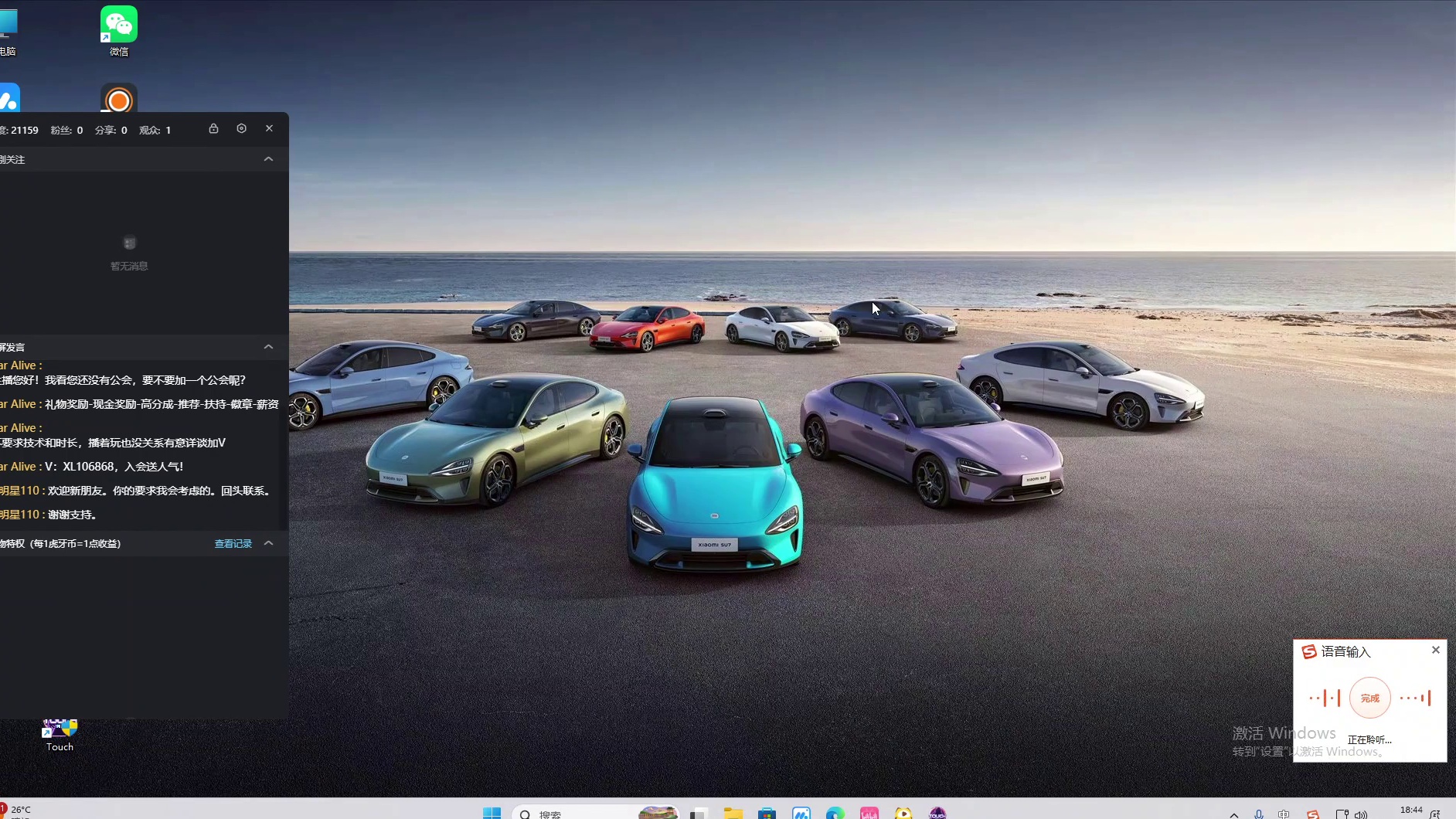Screen dimensions: 1456x819
Task: Click the microphone icon in system tray
Action: [x=1259, y=814]
